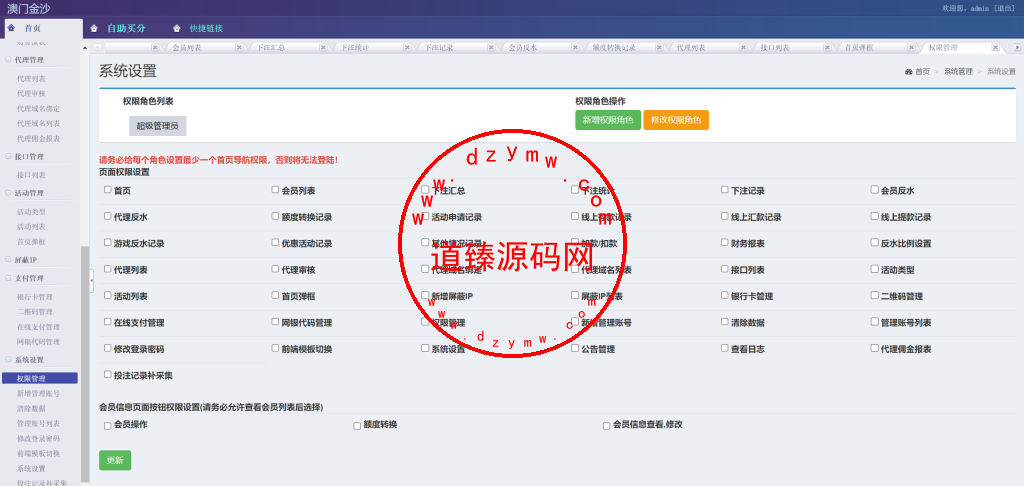The image size is (1024, 486).
Task: Enable the 额度转换 button permission checkbox
Action: pyautogui.click(x=357, y=426)
